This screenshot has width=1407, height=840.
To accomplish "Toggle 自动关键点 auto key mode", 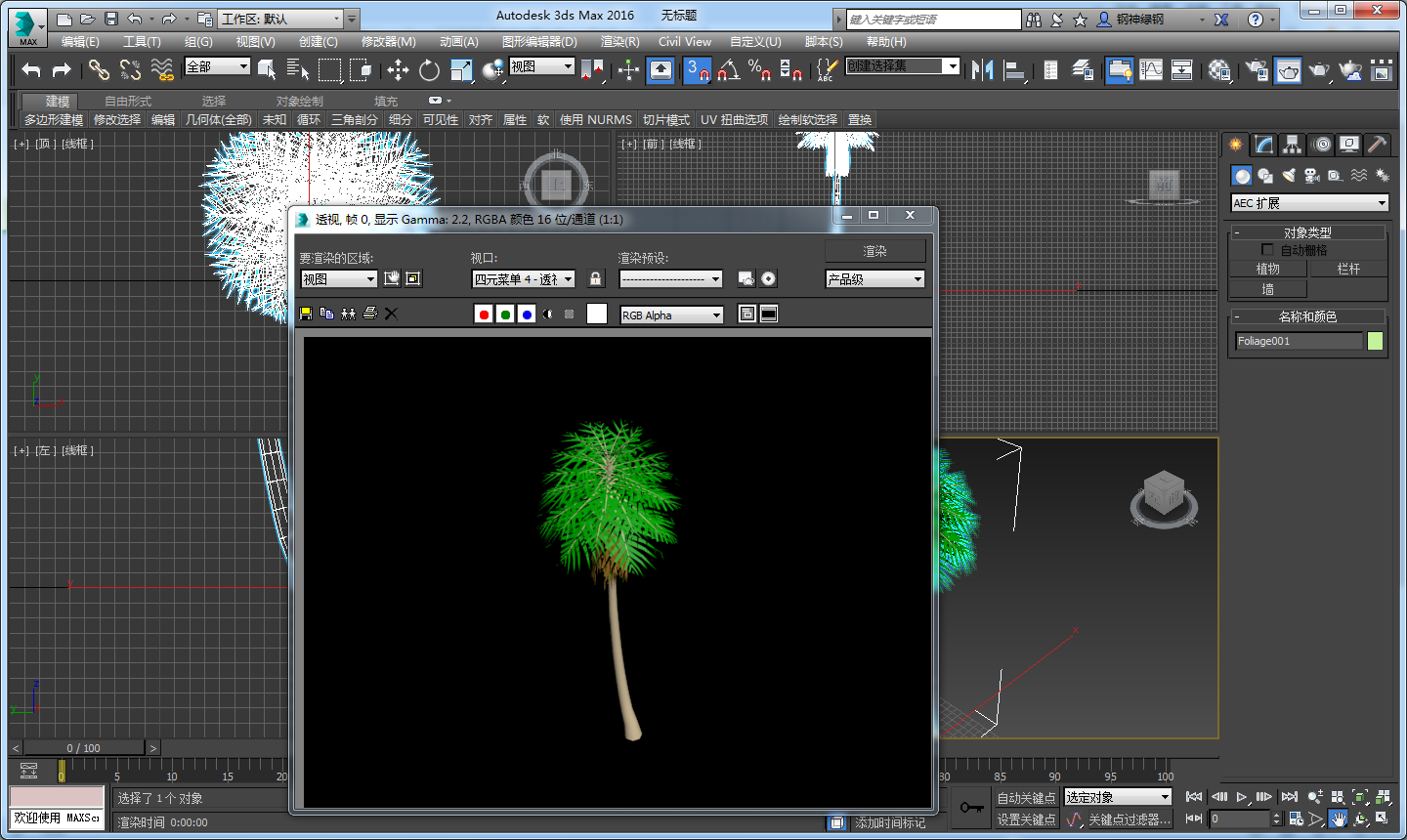I will tap(1025, 798).
